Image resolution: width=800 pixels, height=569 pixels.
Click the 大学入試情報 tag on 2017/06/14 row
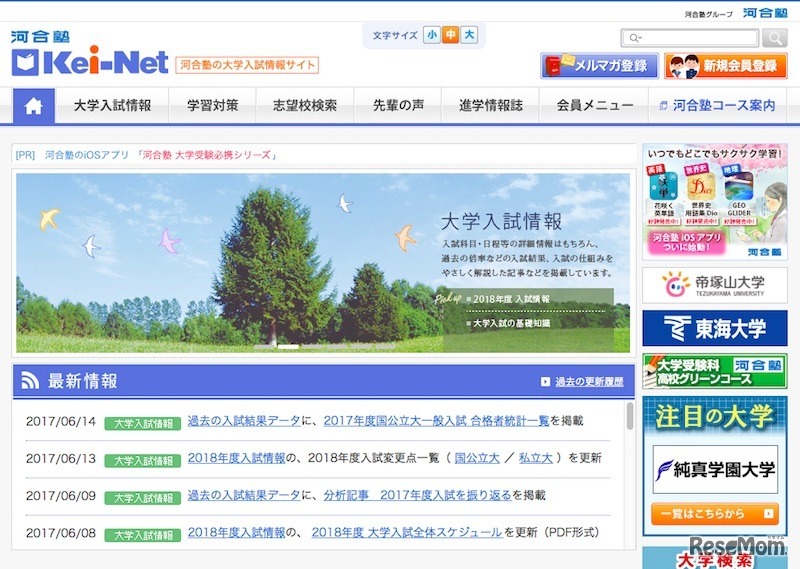(x=143, y=424)
